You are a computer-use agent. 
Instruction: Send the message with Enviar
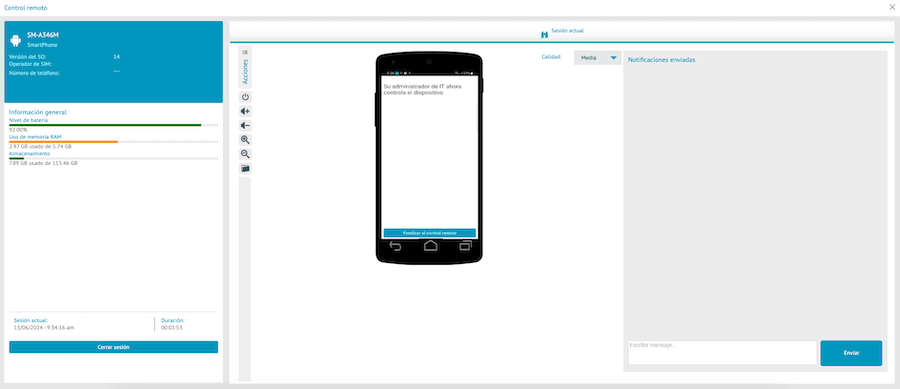851,353
